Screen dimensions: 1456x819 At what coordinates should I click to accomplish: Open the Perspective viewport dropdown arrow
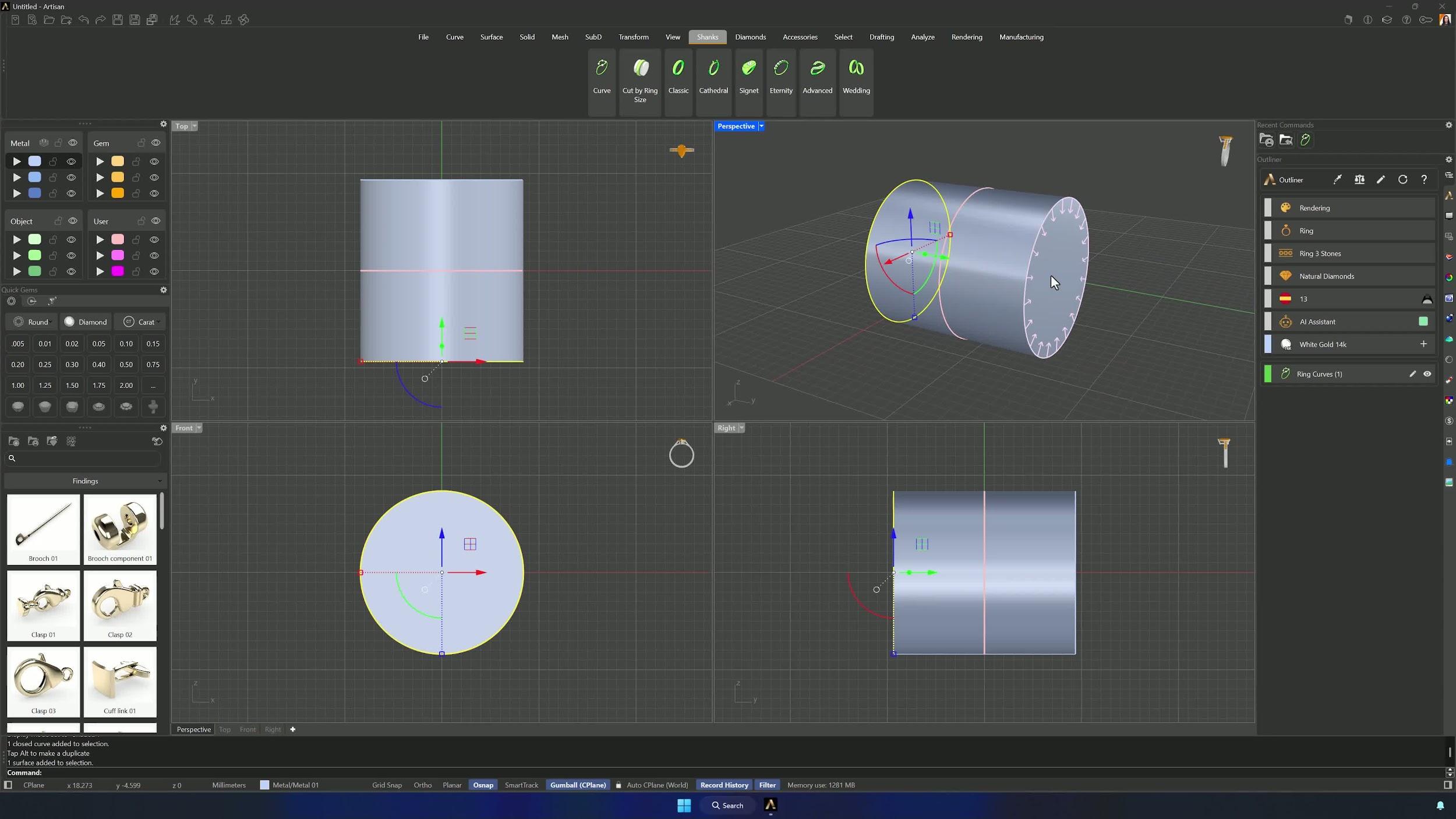[761, 126]
